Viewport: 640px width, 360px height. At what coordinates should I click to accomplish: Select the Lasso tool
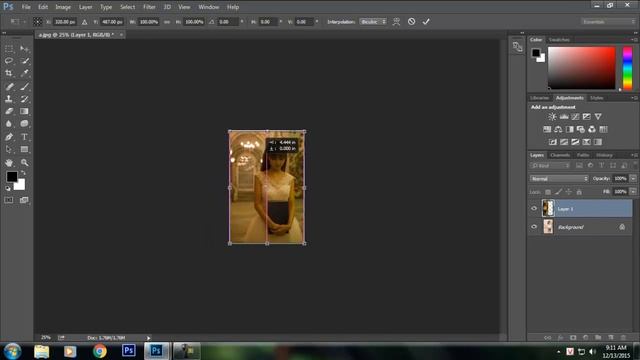tap(9, 61)
